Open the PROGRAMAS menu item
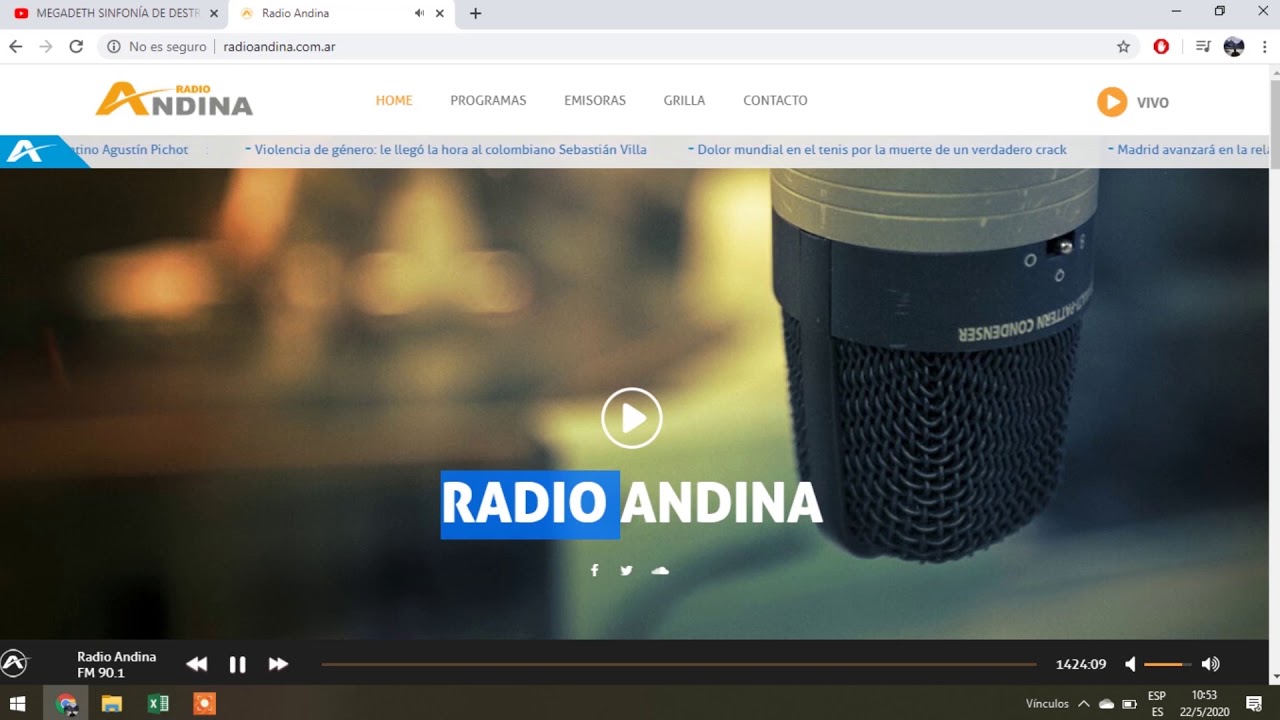The image size is (1280, 720). point(488,100)
